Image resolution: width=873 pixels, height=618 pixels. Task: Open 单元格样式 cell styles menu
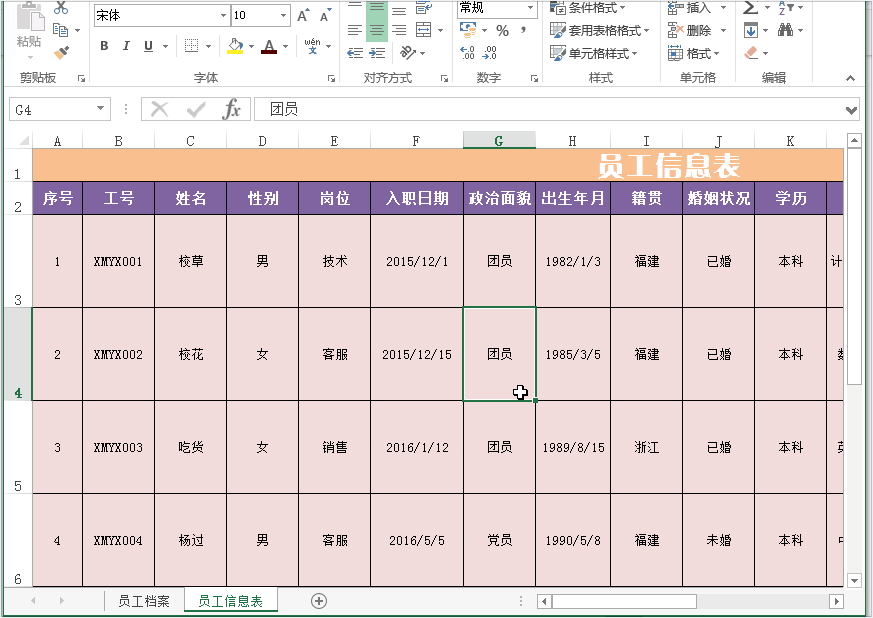594,53
